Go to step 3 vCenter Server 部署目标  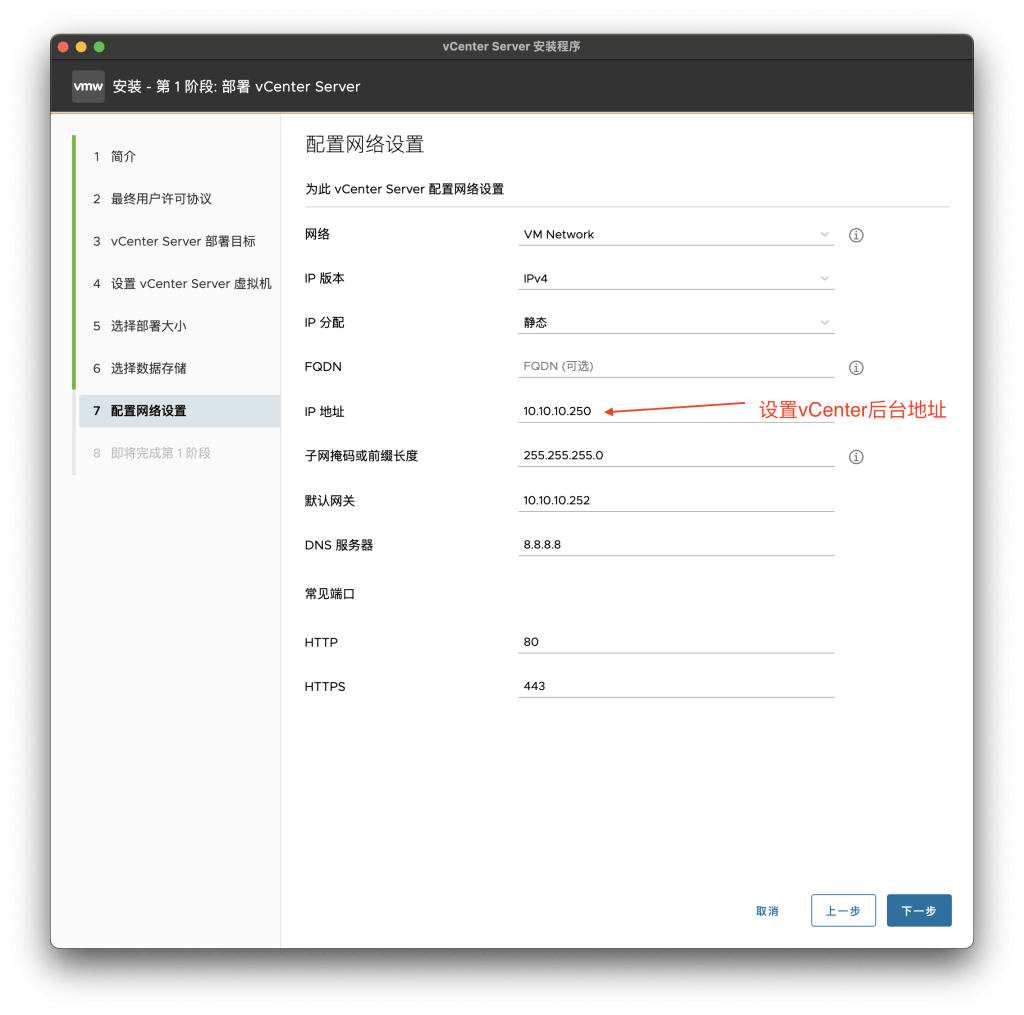(x=176, y=242)
